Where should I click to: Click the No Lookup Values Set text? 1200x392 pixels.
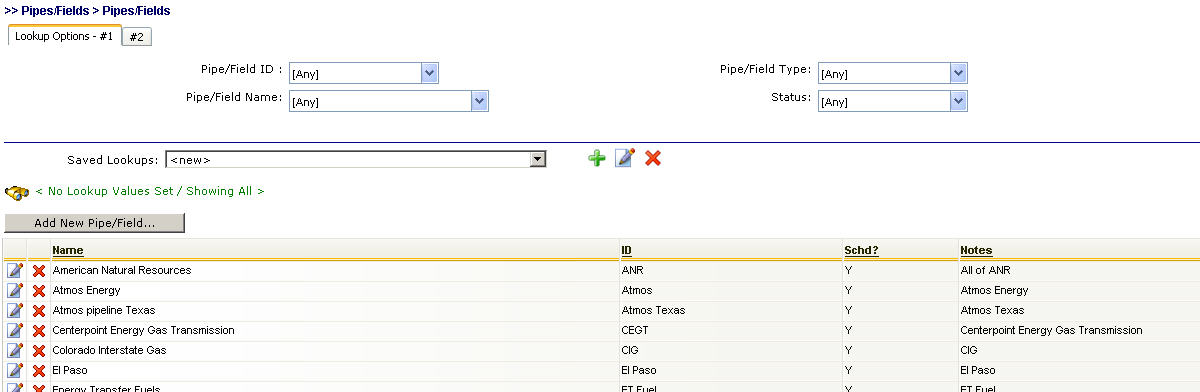coord(150,191)
